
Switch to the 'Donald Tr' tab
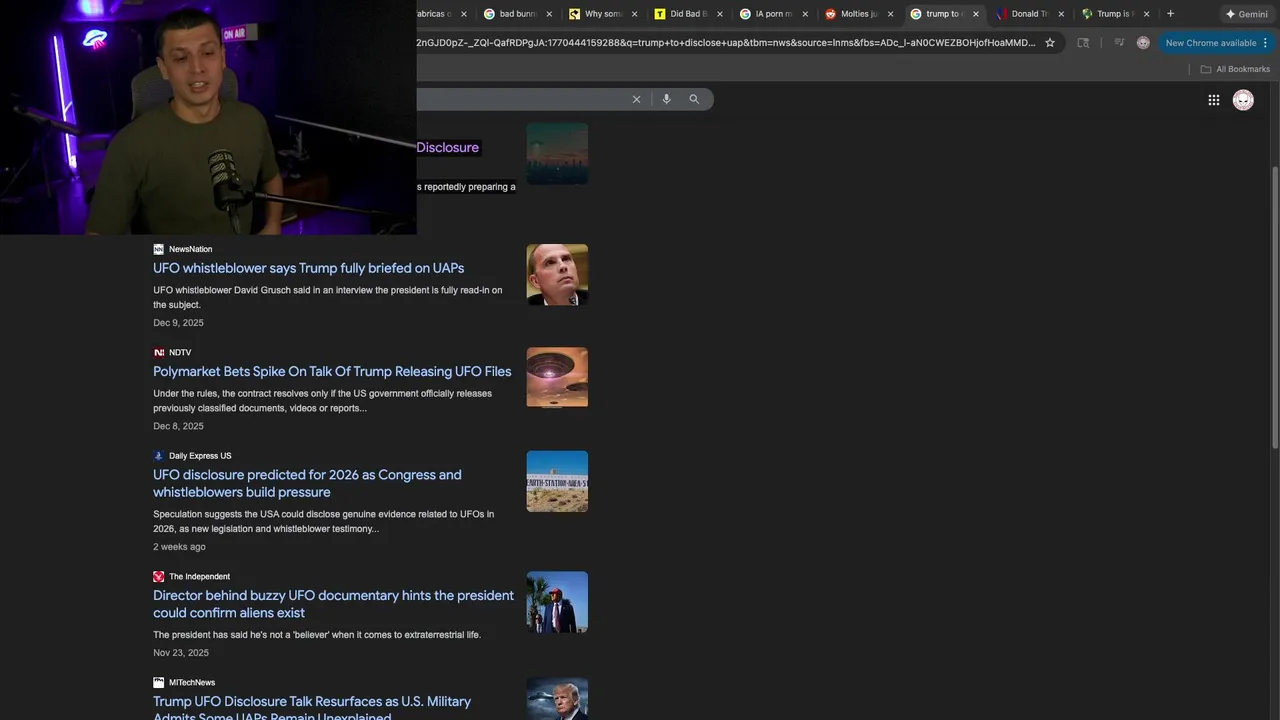(1028, 14)
